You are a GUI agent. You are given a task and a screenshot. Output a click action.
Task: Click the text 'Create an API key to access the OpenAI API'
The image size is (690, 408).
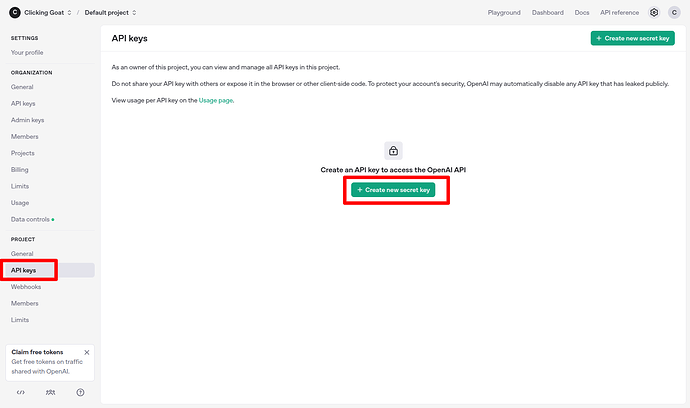click(393, 170)
